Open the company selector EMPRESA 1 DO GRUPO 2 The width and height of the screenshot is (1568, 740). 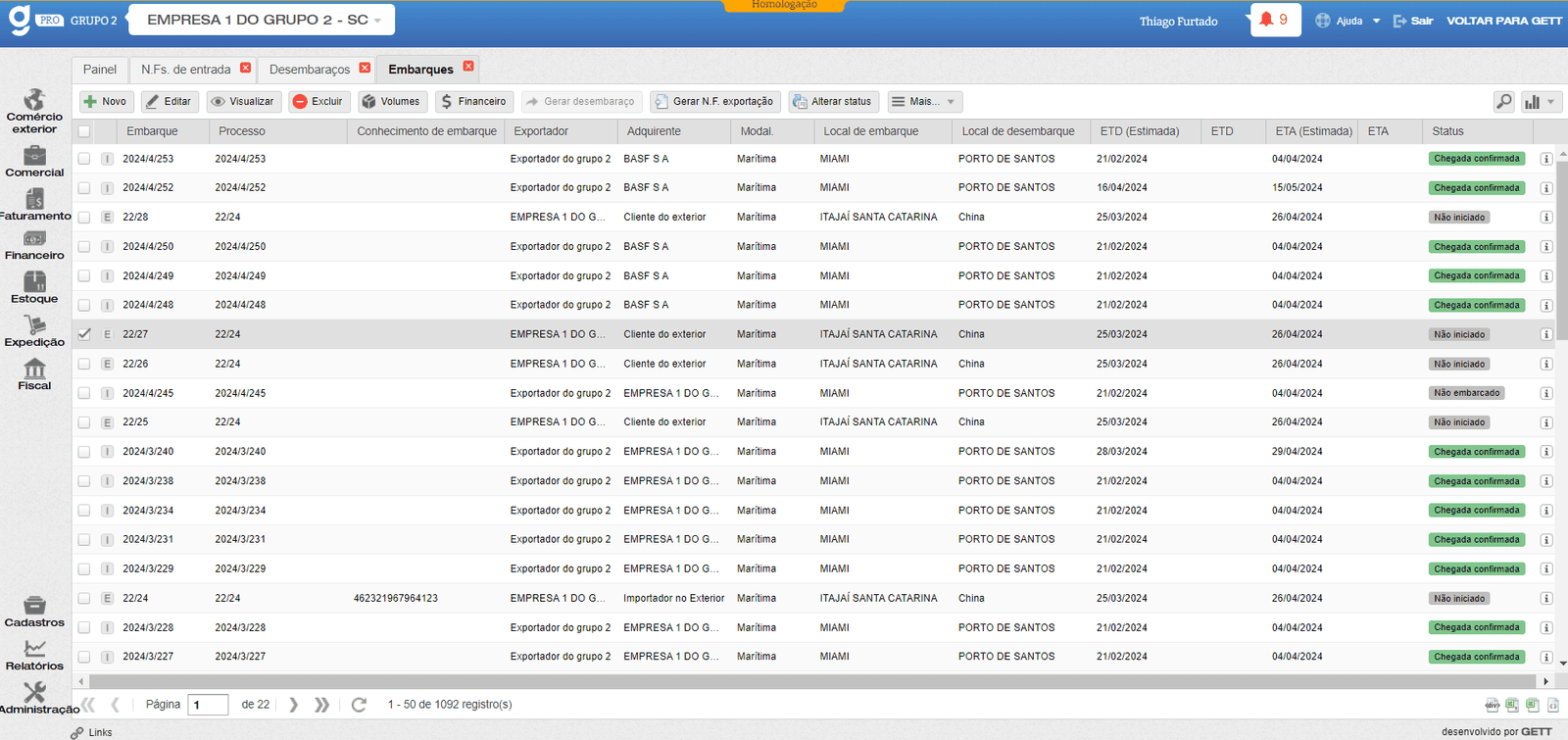pyautogui.click(x=263, y=20)
